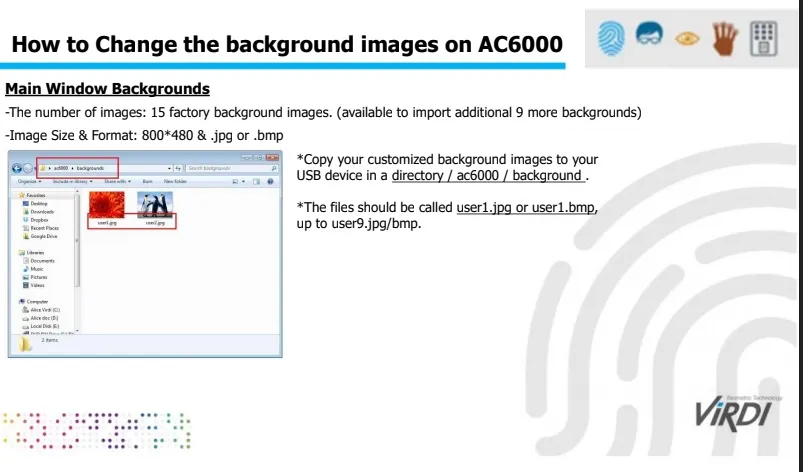Click the New folder button
This screenshot has width=803, height=472.
pyautogui.click(x=175, y=182)
